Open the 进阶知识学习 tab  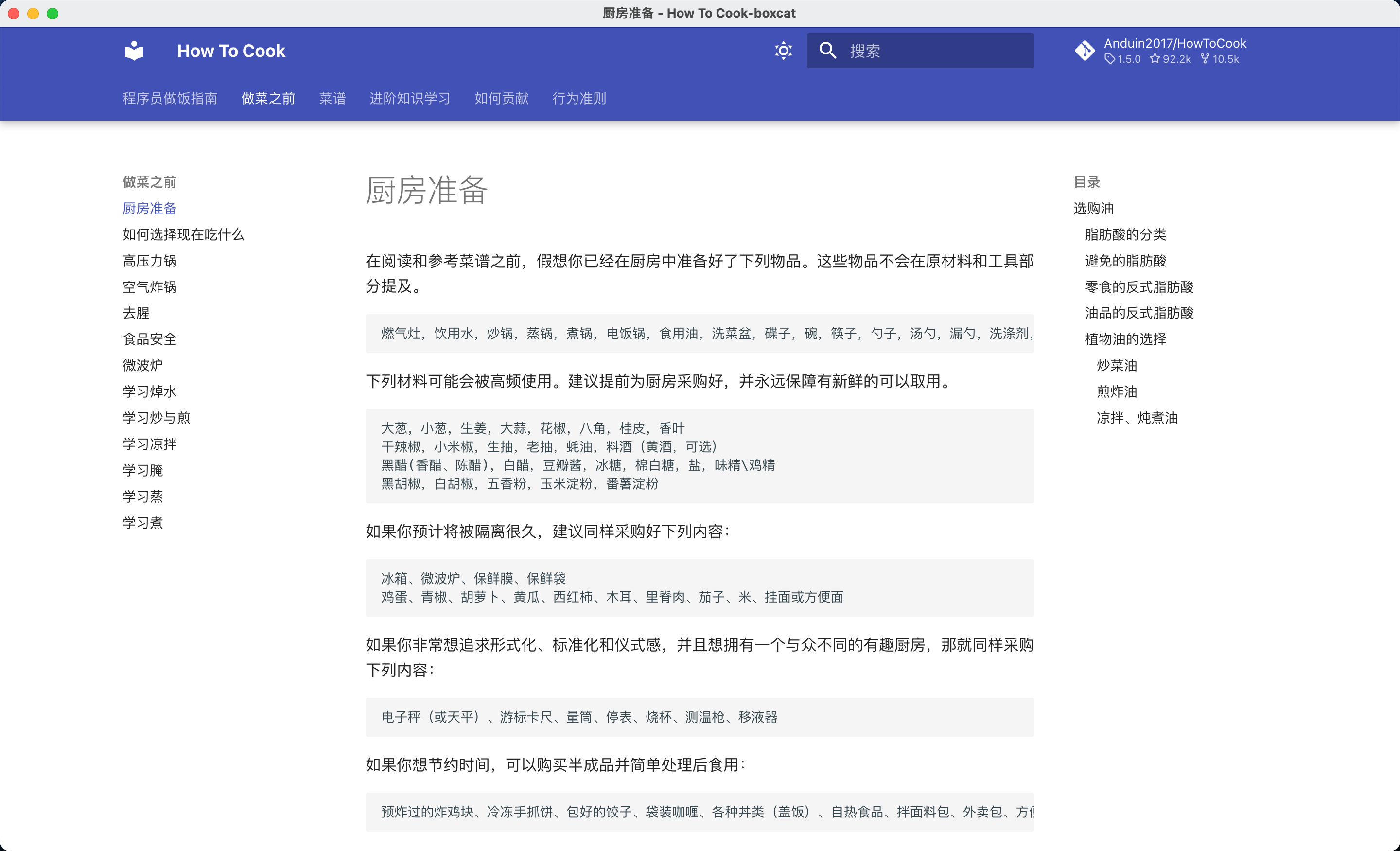tap(410, 98)
